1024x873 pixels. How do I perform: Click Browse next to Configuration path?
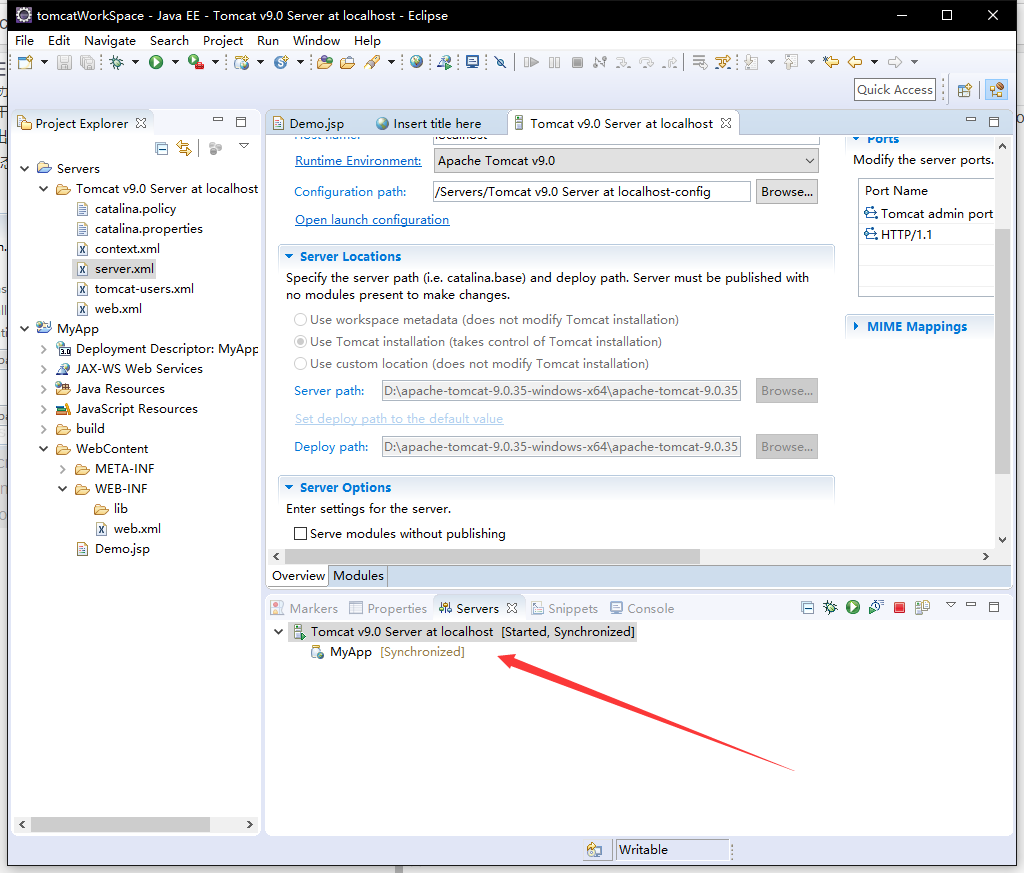click(x=786, y=192)
